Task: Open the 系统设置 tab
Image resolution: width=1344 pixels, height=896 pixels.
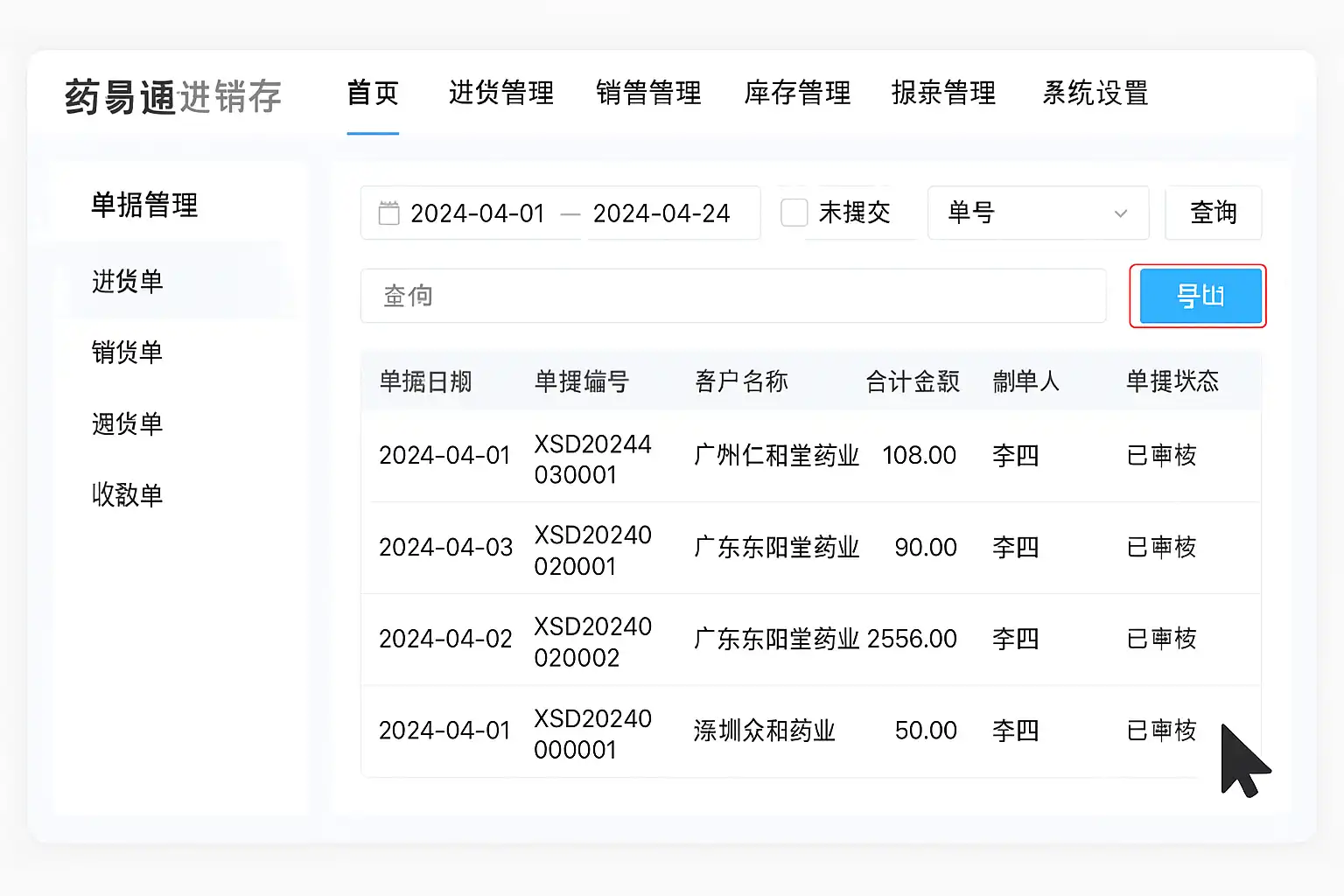Action: tap(1095, 93)
